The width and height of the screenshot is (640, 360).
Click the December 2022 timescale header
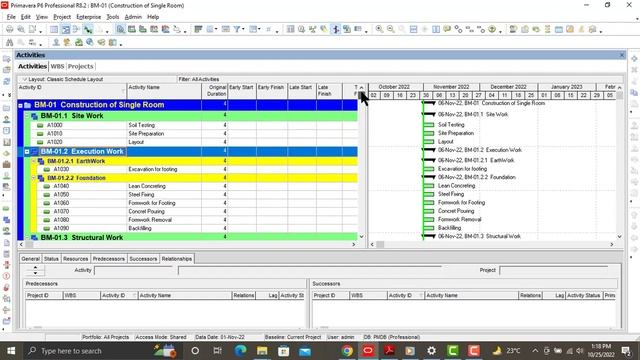508,87
